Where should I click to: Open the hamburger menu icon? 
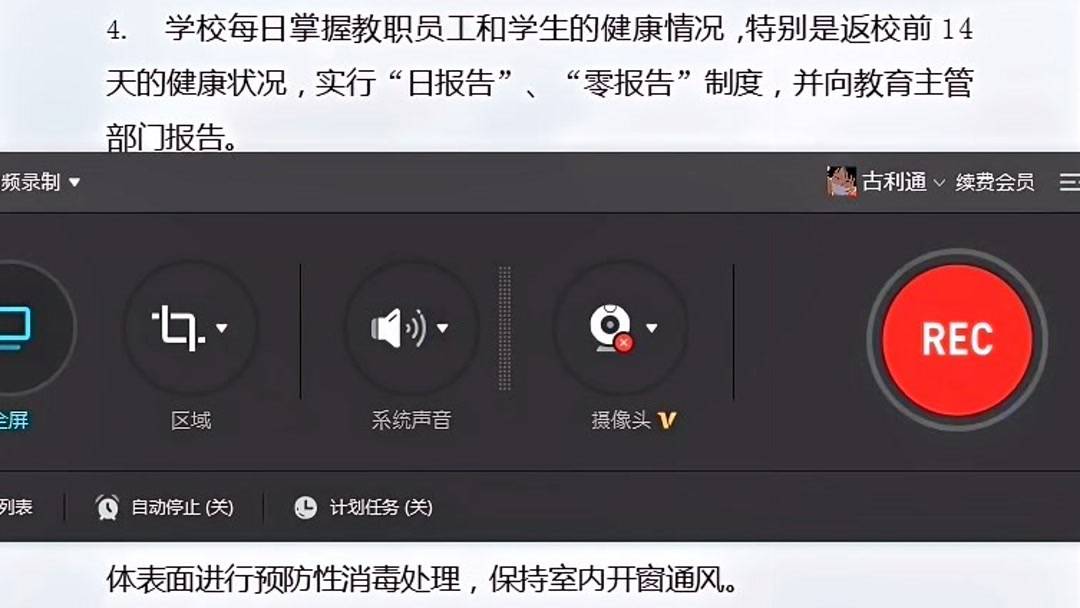1070,182
